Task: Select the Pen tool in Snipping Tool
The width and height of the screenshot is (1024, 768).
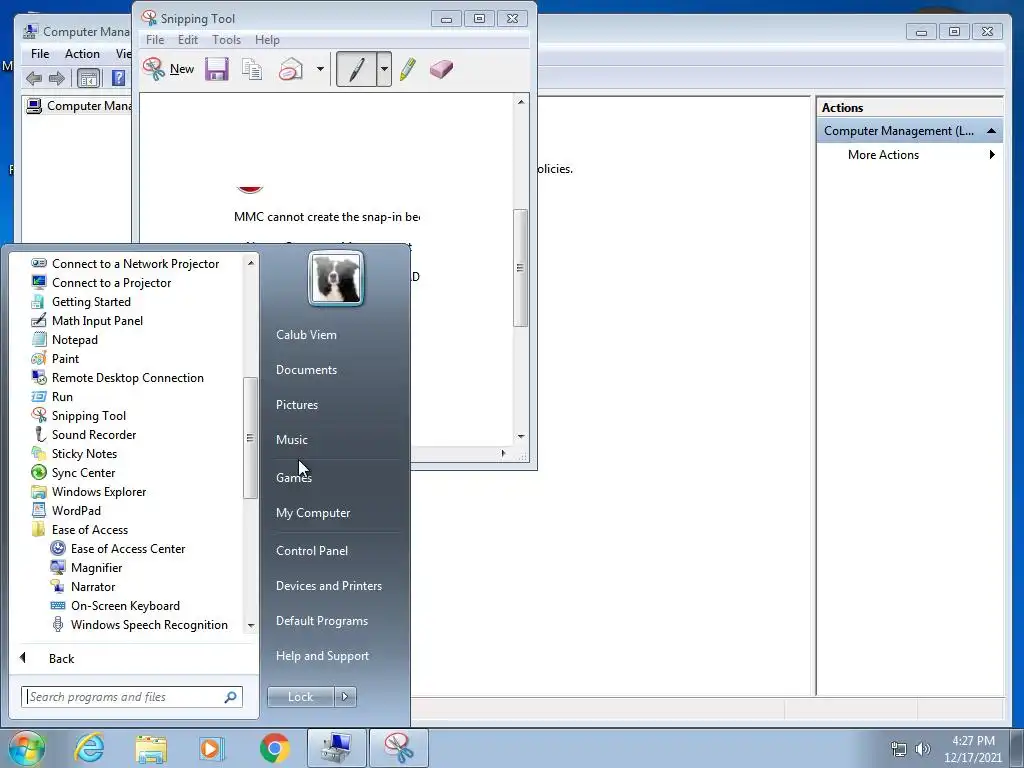Action: click(x=356, y=69)
